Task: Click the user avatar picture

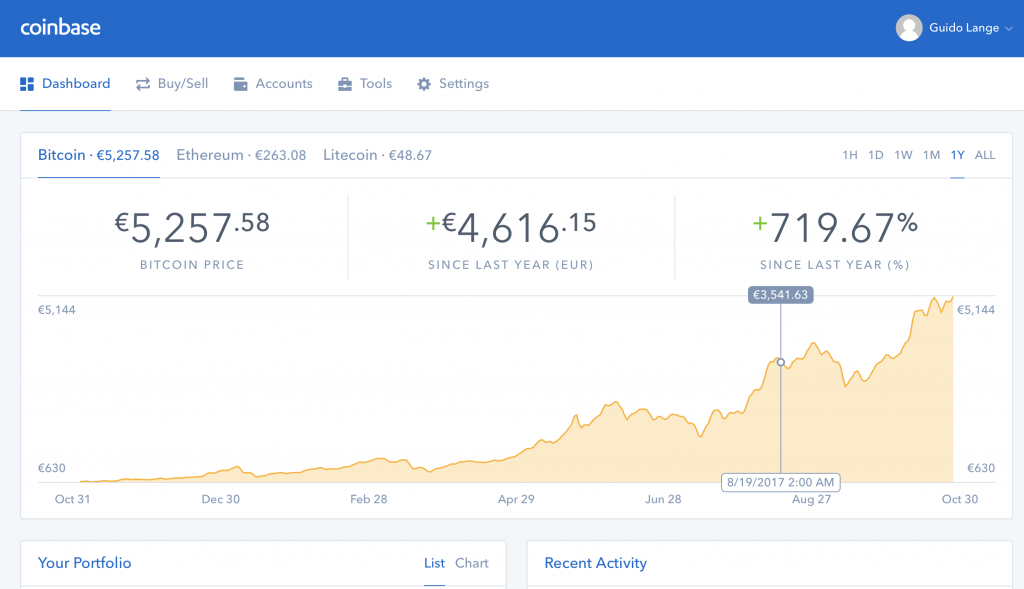Action: [908, 27]
